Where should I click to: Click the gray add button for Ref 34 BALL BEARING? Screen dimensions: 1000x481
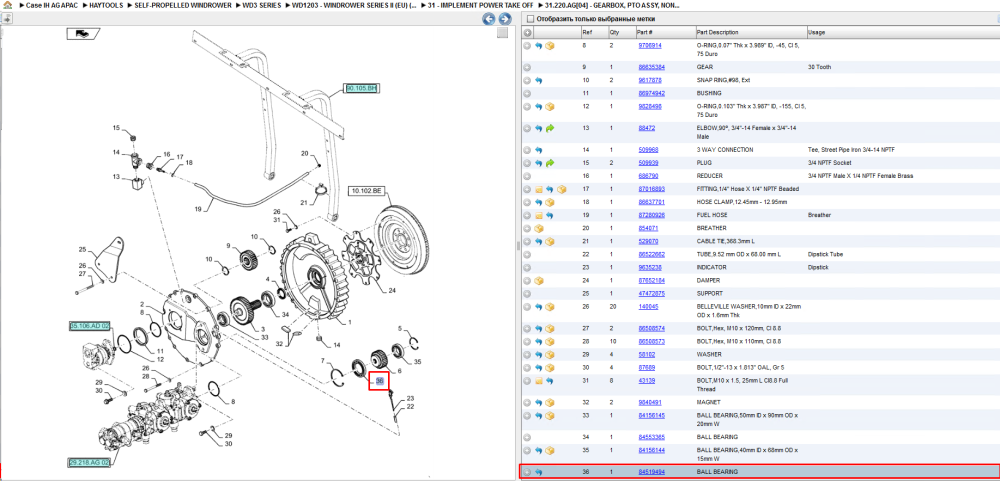(527, 437)
